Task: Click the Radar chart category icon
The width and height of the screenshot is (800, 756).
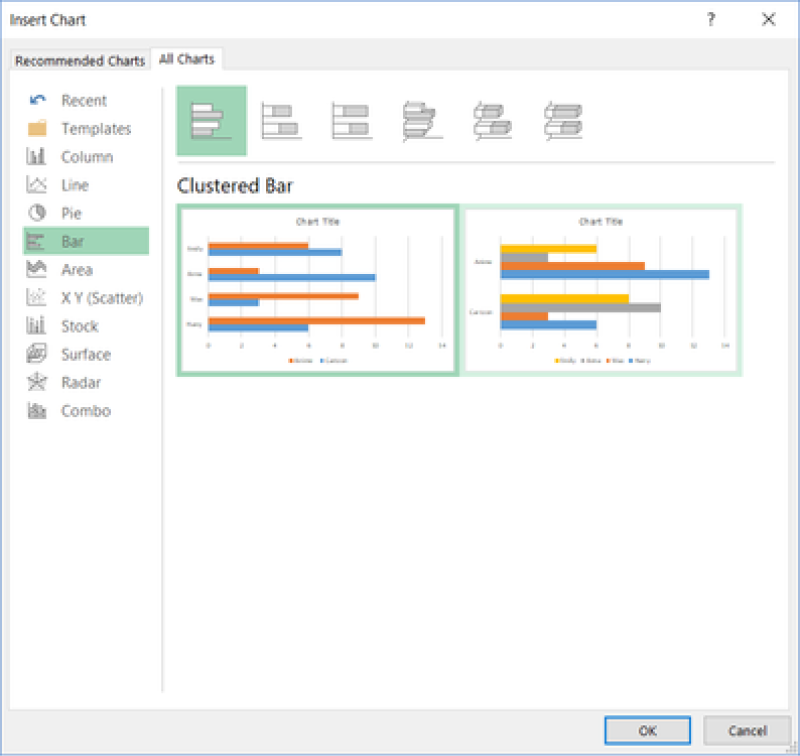Action: click(x=37, y=382)
